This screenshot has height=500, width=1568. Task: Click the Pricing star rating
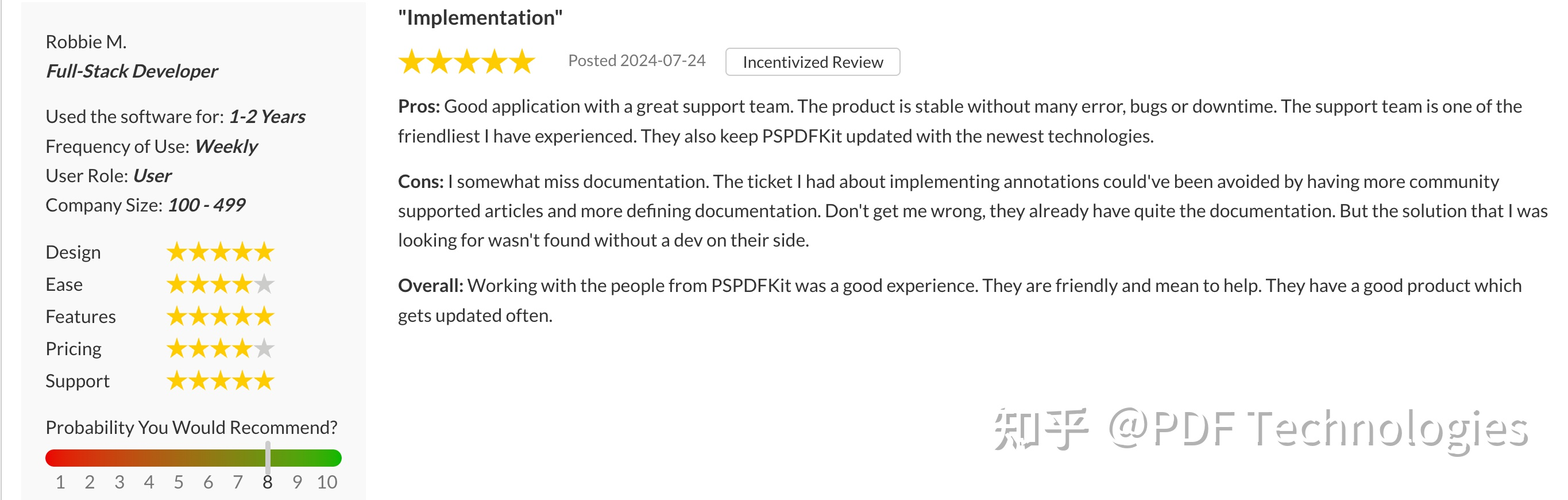pos(221,349)
